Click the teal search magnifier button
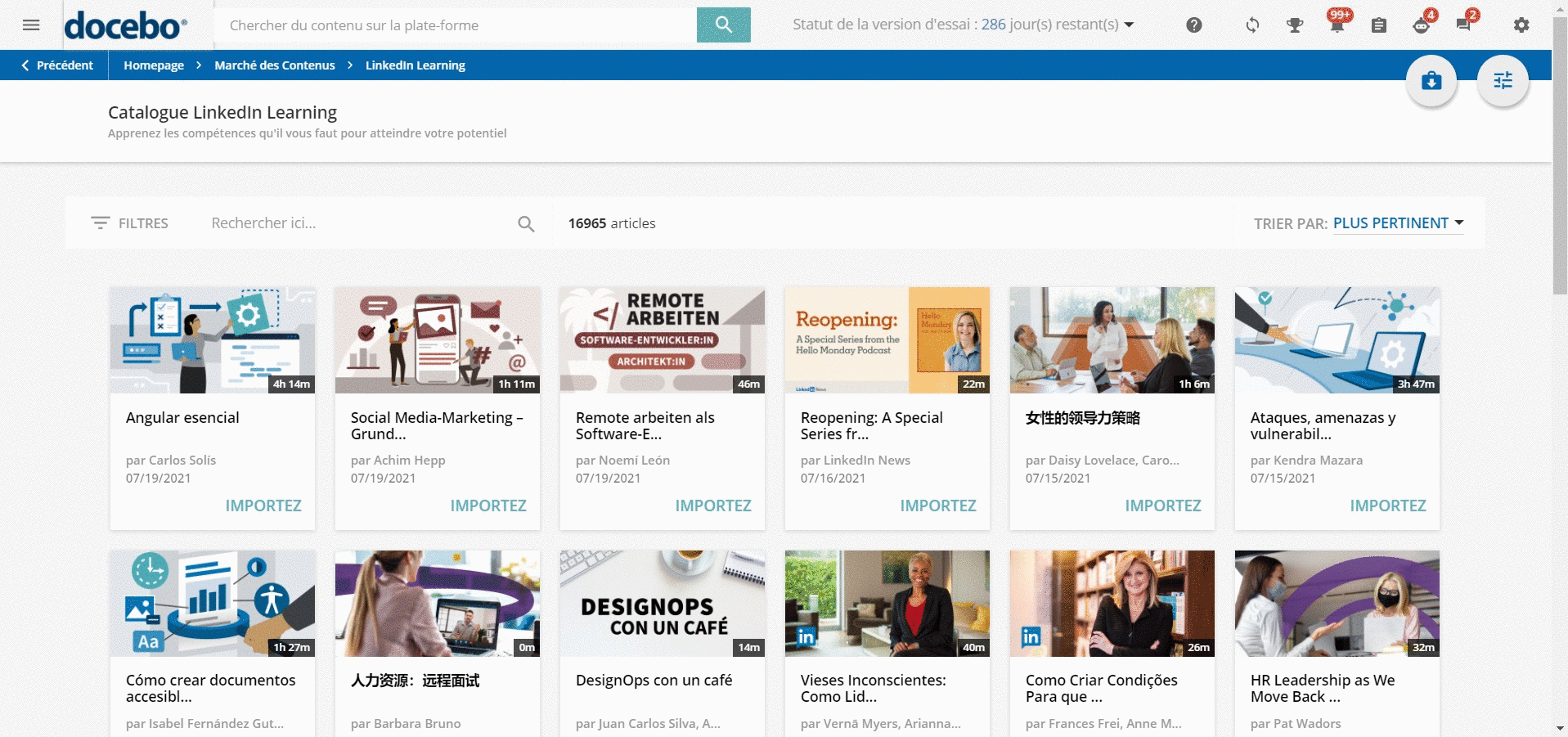The width and height of the screenshot is (1568, 737). coord(723,25)
